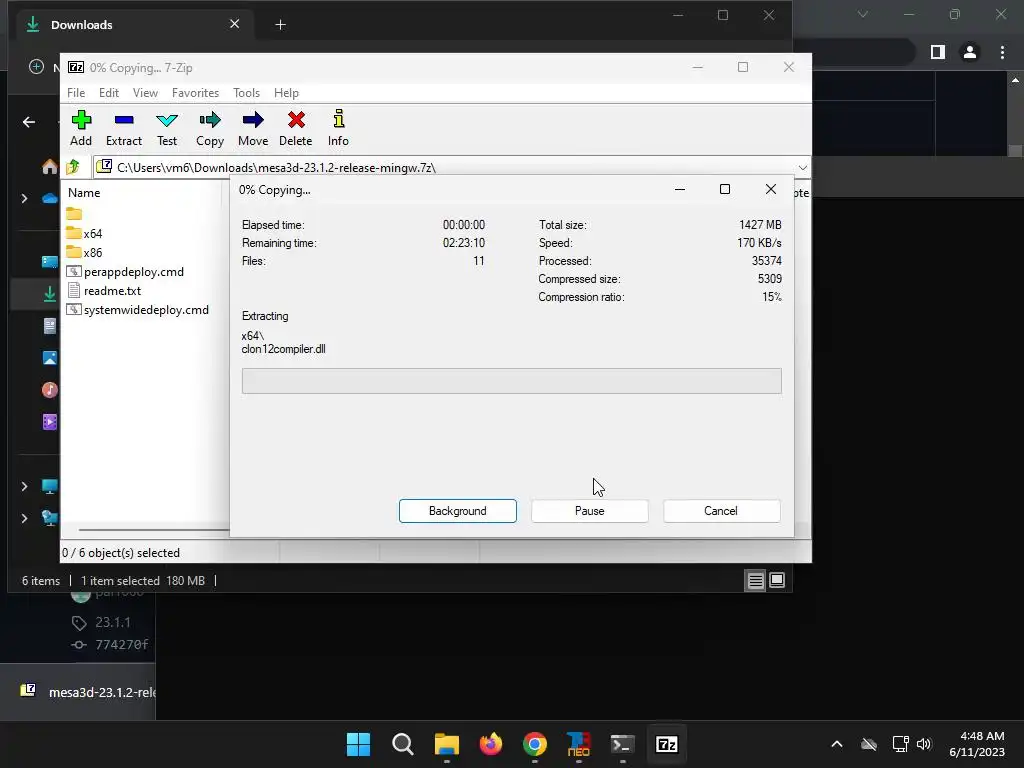Add a new File Explorer tab

pyautogui.click(x=280, y=25)
